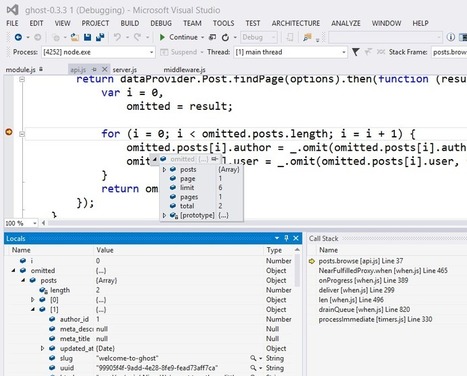Switch to the middleware.js tab
This screenshot has height=376, width=467.
(184, 70)
